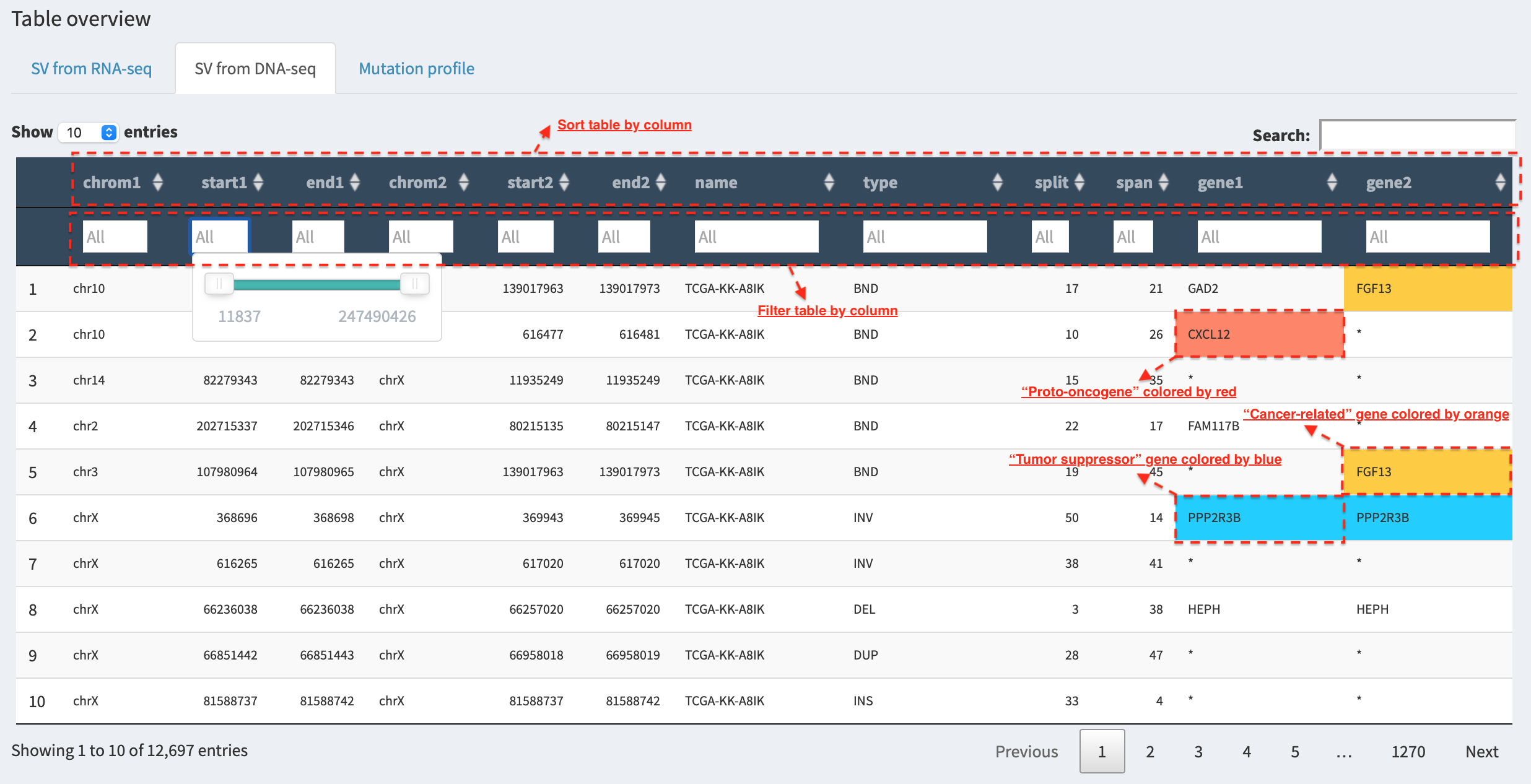Screen dimensions: 1531x784
Task: Sort table by chrom1 column arrows
Action: click(x=158, y=182)
